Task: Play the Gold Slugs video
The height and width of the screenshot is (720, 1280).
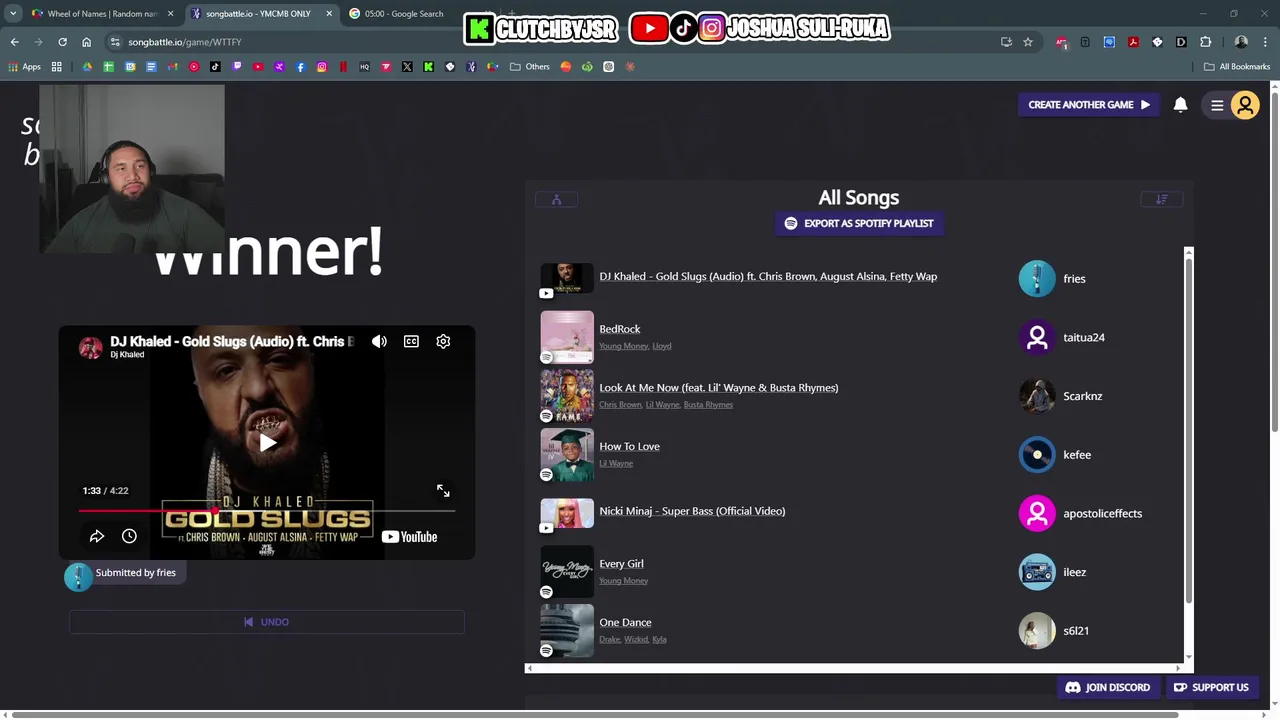Action: (x=267, y=442)
